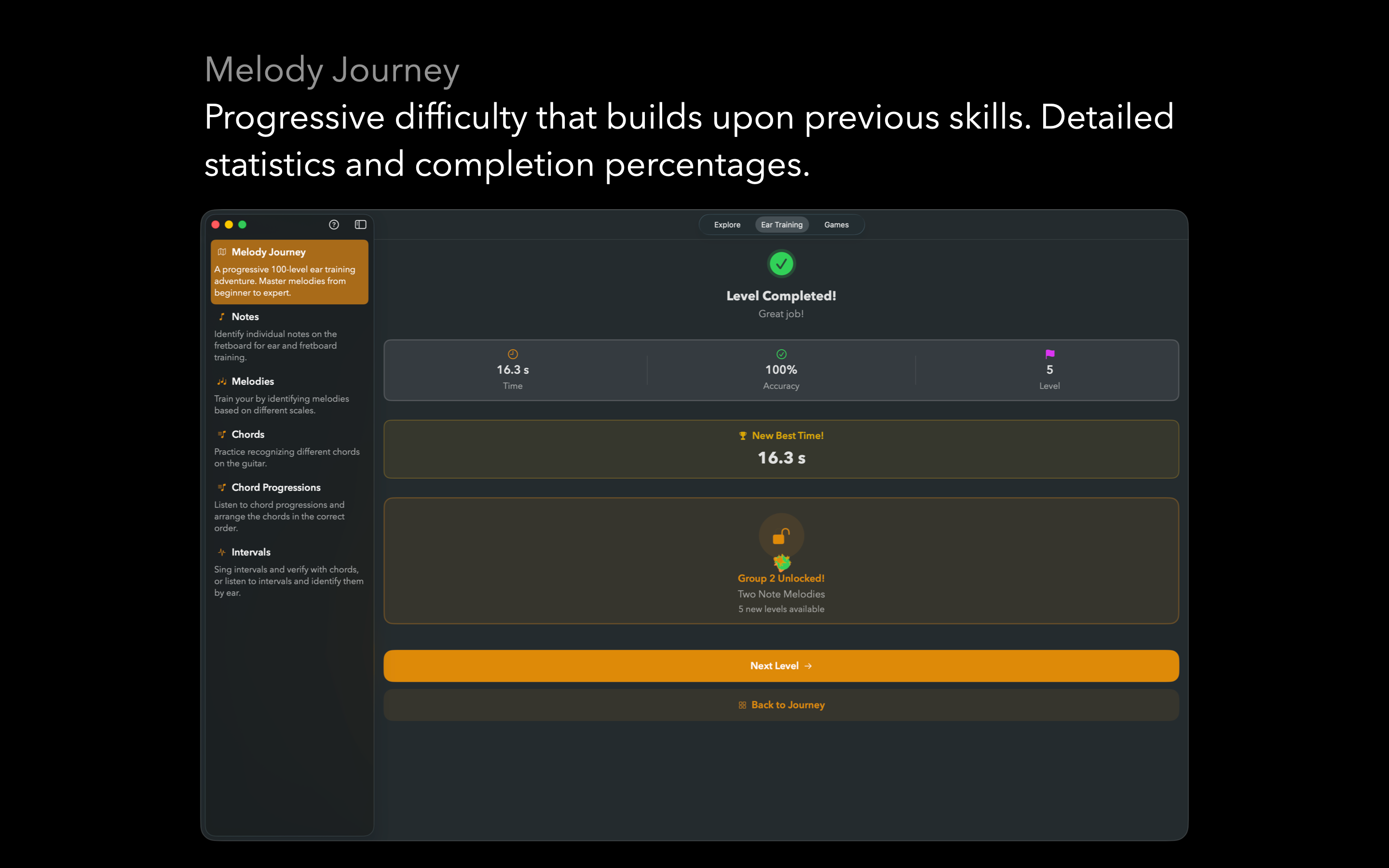
Task: Click the New Best Time! label
Action: tap(788, 436)
